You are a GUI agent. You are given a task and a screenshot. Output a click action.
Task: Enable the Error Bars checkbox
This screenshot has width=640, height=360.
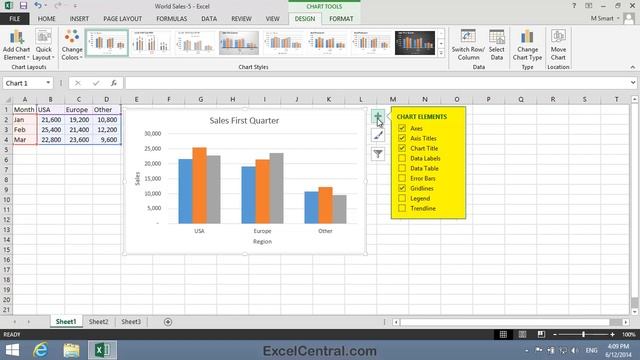(x=402, y=178)
